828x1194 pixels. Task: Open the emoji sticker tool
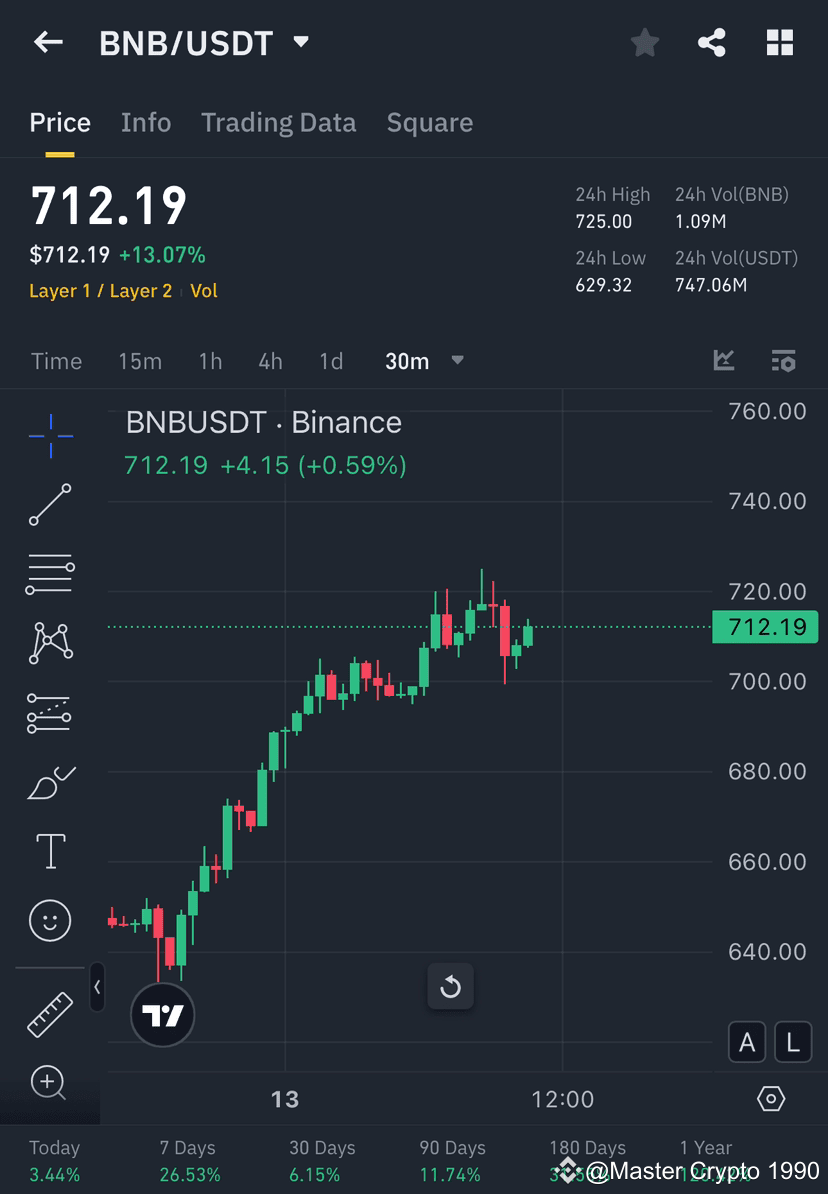pos(50,920)
